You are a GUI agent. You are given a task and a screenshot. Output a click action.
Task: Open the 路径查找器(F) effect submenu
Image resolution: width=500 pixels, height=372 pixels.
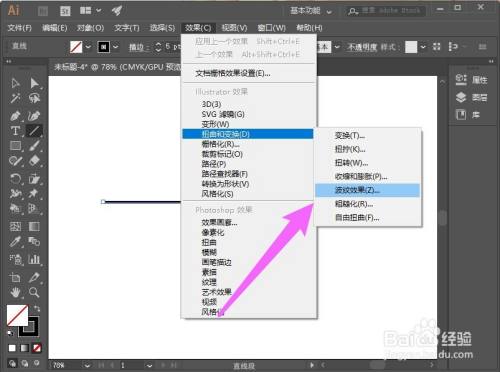pos(248,174)
